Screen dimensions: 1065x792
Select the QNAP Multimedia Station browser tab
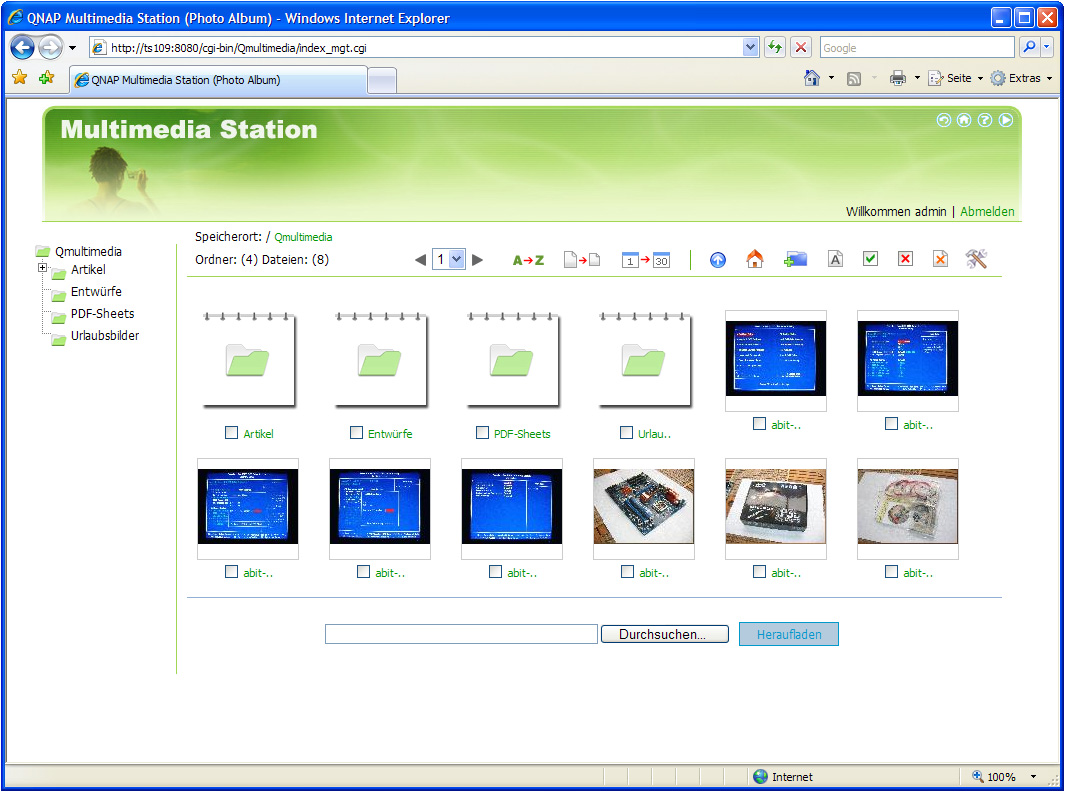[218, 80]
